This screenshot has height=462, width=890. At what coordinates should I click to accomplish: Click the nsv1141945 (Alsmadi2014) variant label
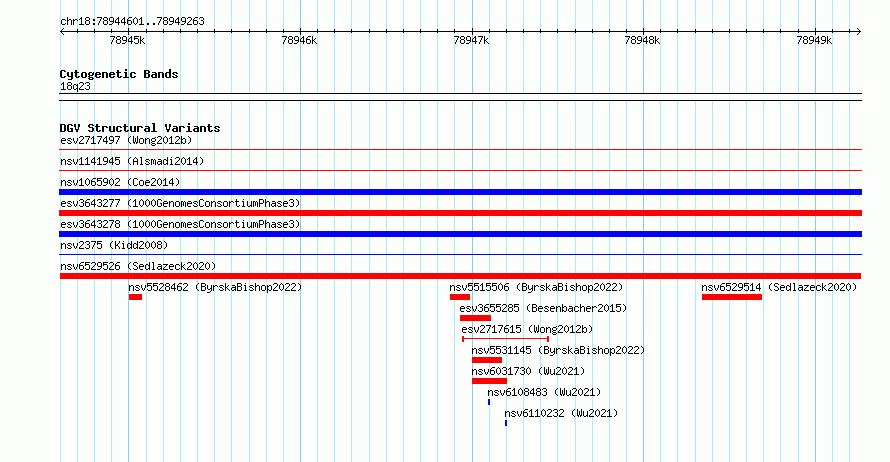point(132,161)
